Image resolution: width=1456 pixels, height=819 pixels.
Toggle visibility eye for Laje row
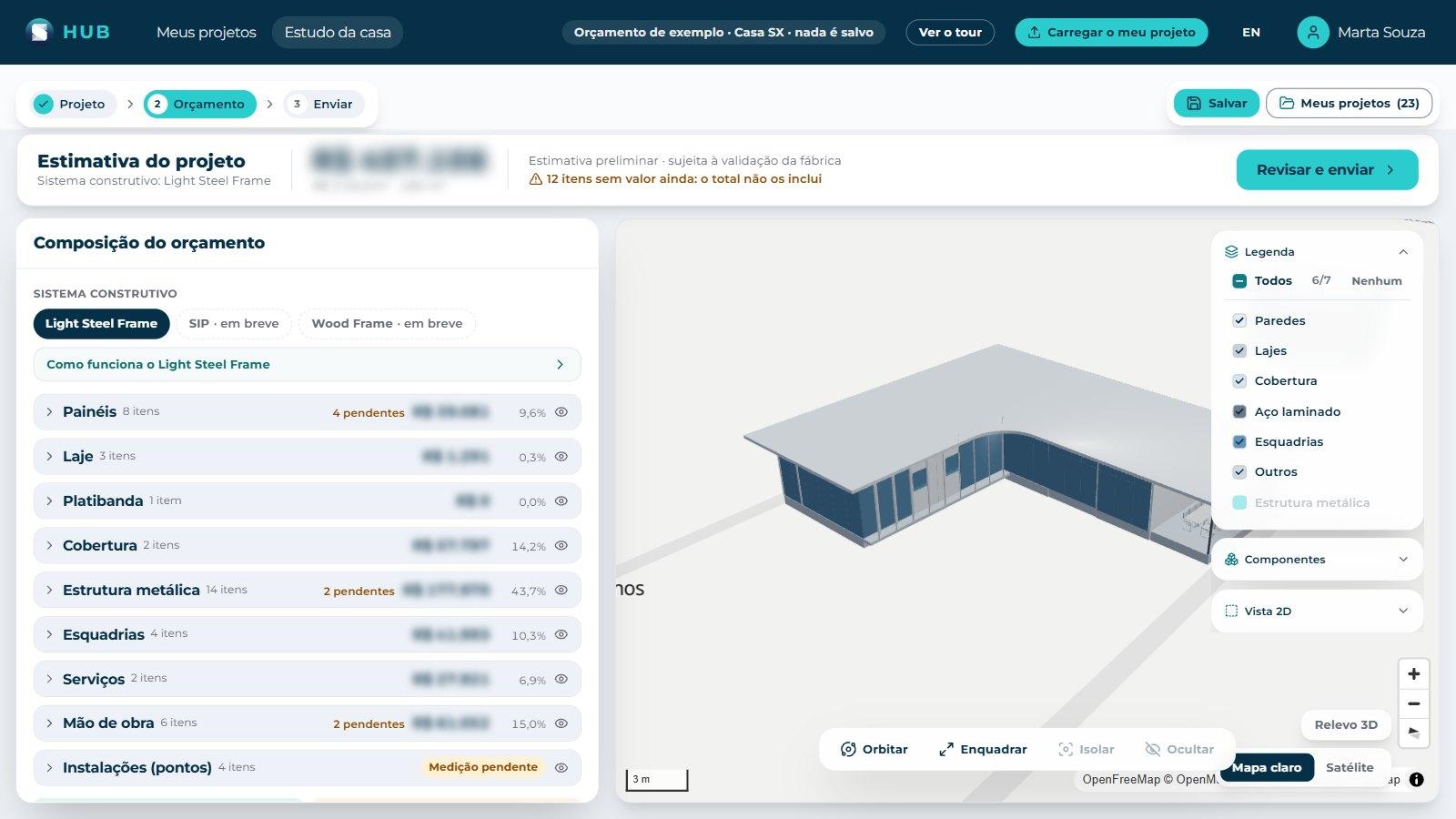coord(561,456)
